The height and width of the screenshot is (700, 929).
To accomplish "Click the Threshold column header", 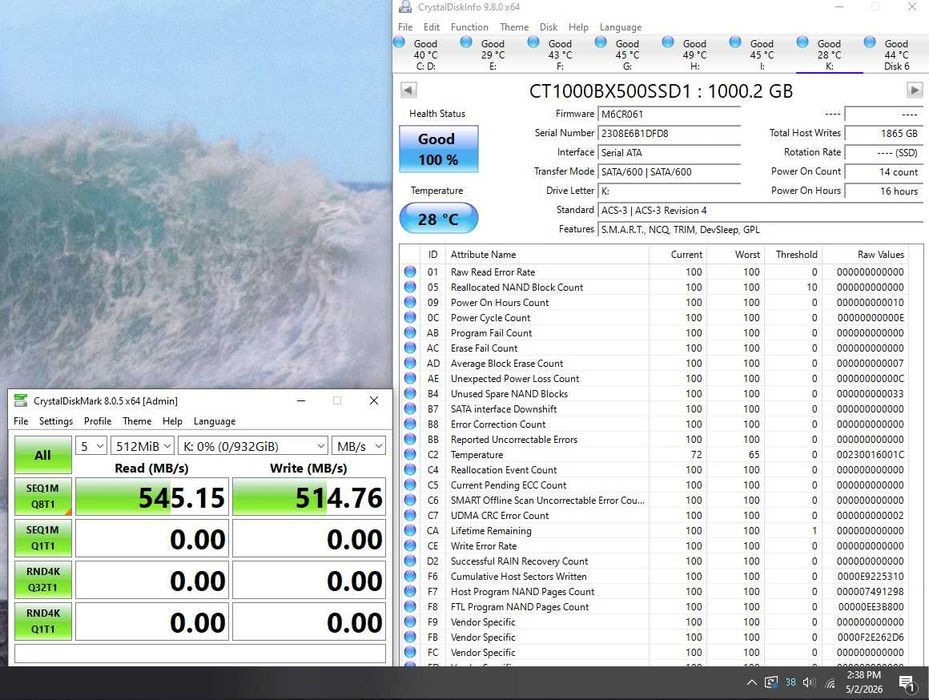I will point(792,254).
